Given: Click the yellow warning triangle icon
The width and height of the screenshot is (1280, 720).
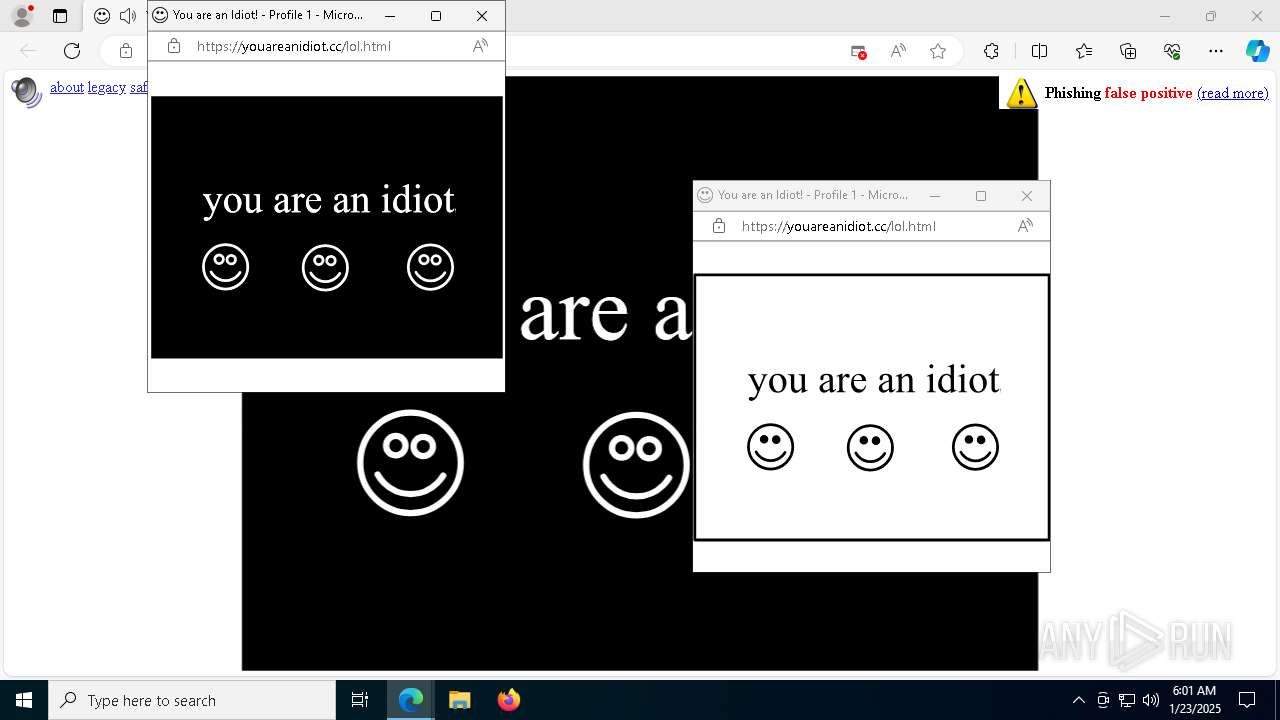Looking at the screenshot, I should pos(1021,93).
